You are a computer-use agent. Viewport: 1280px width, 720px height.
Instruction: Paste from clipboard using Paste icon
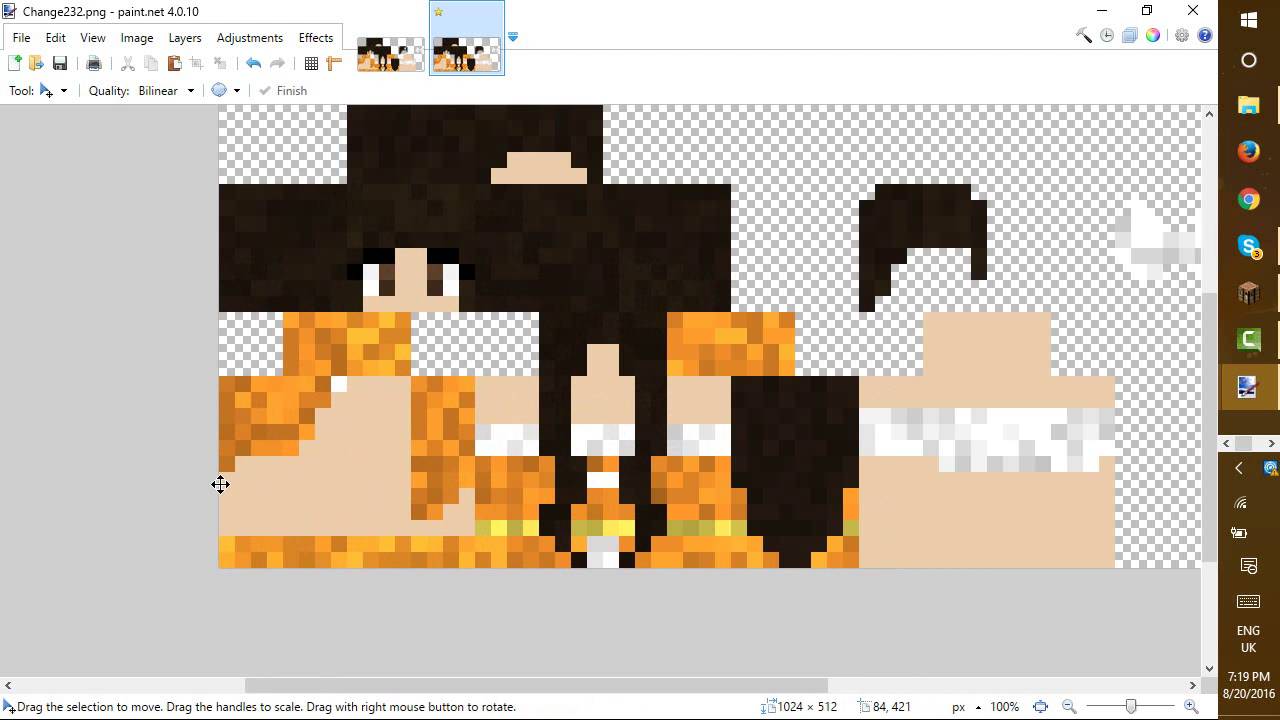point(174,63)
